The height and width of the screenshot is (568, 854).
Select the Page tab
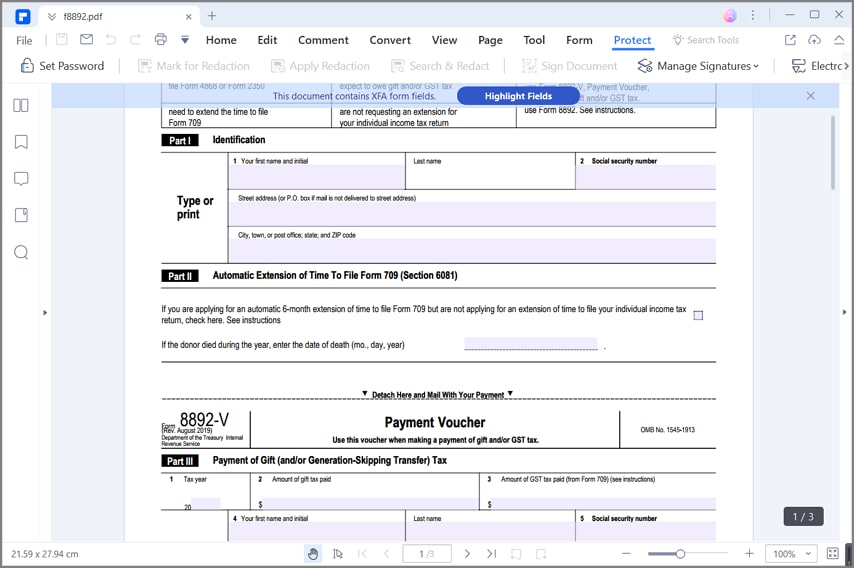point(490,40)
